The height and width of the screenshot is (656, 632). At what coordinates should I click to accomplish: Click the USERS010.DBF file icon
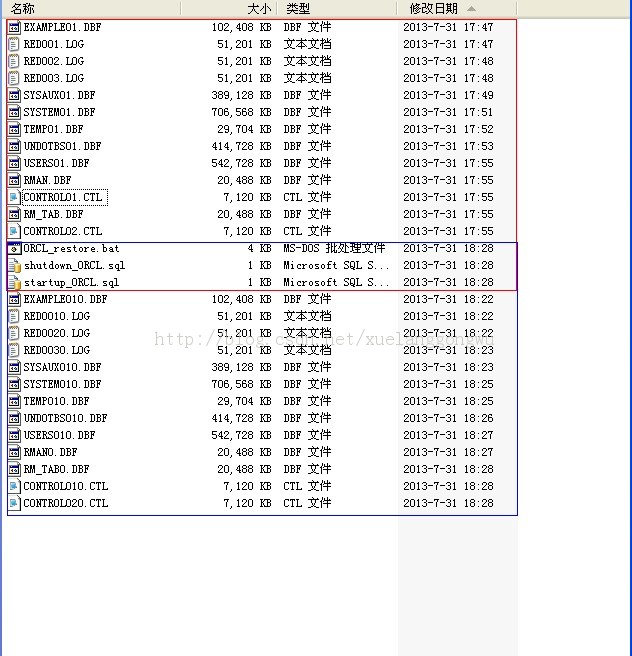(14, 436)
